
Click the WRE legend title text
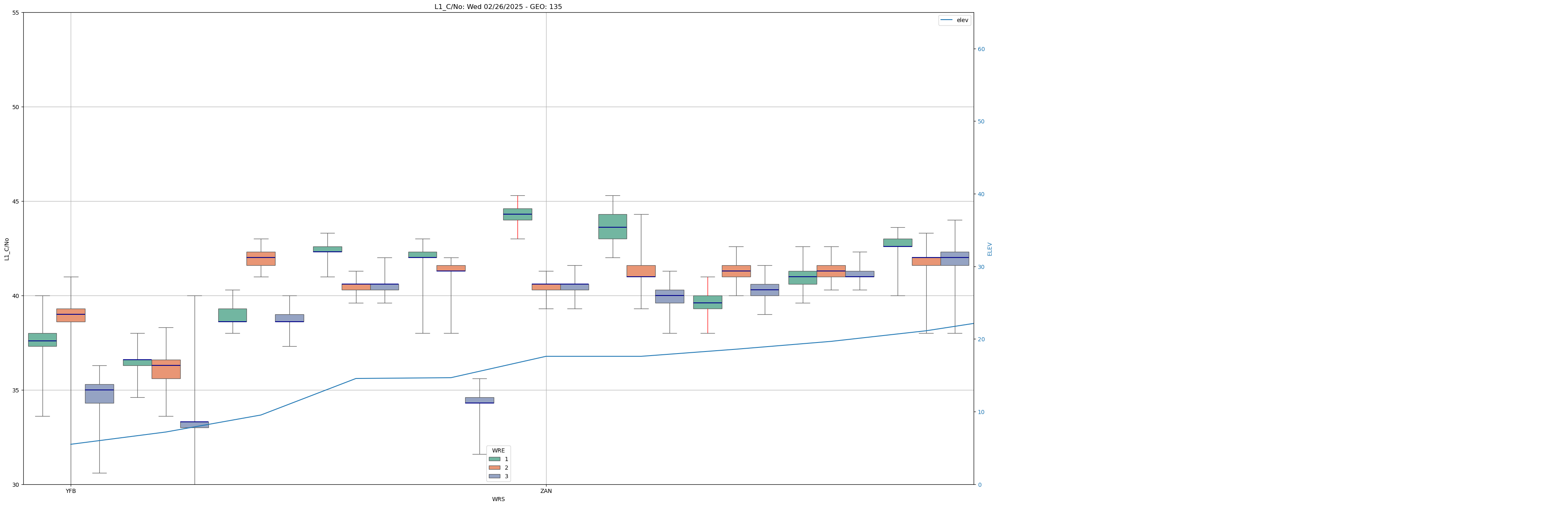[498, 450]
